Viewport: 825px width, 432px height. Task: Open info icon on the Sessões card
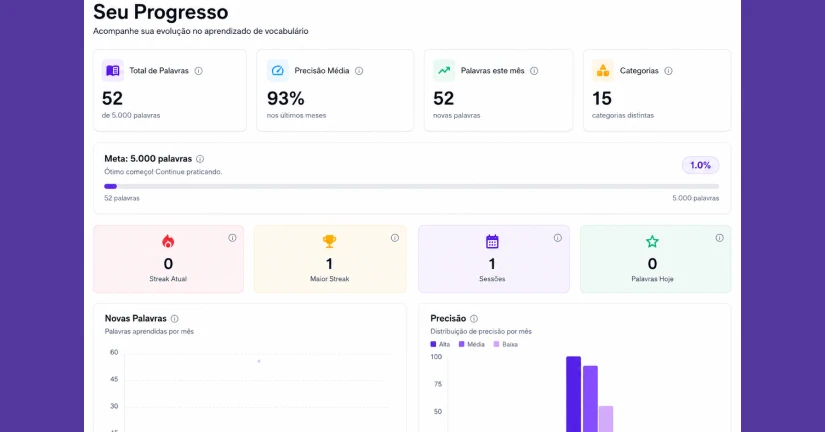tap(558, 238)
